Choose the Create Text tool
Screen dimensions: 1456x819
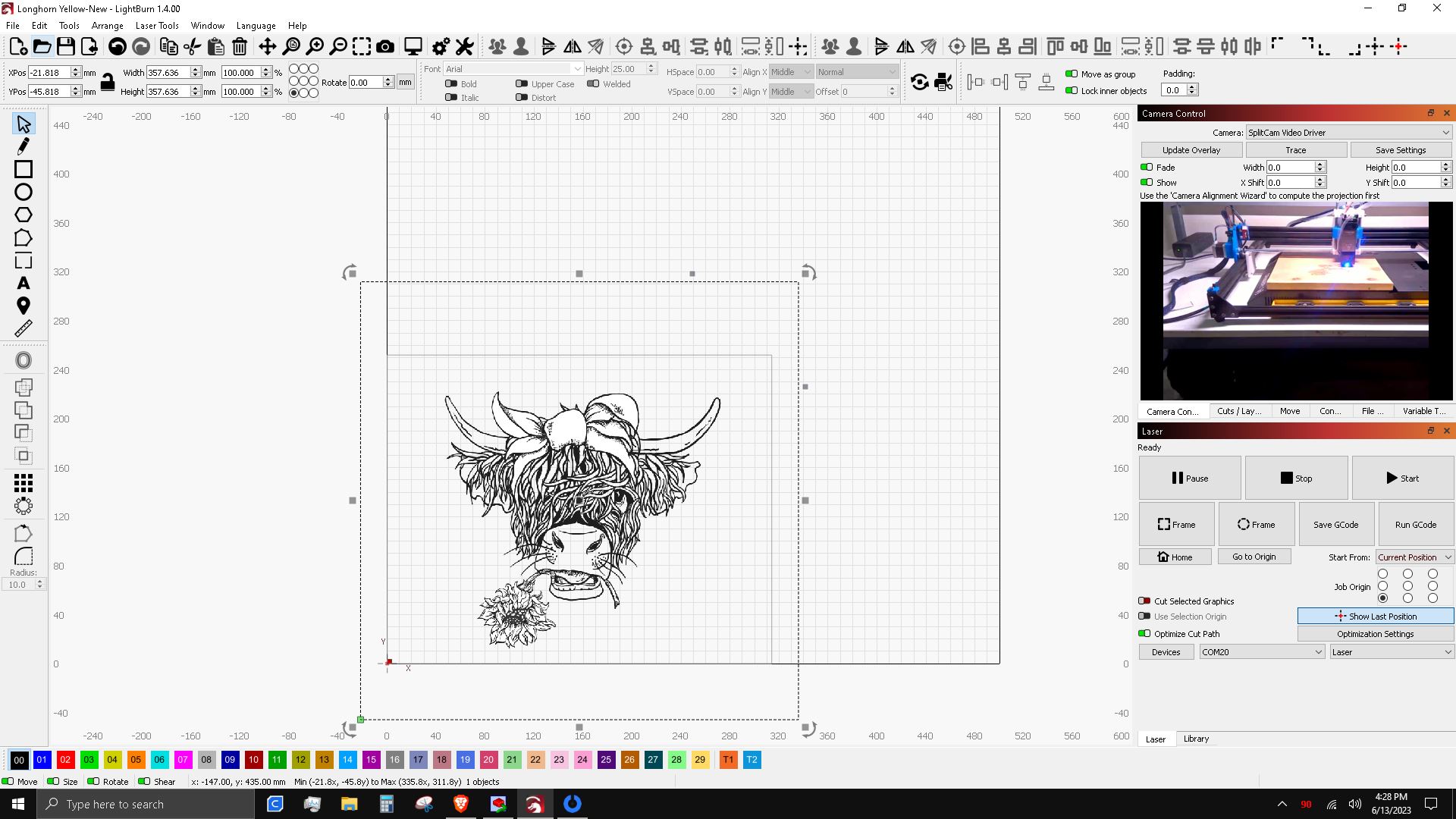pyautogui.click(x=23, y=283)
